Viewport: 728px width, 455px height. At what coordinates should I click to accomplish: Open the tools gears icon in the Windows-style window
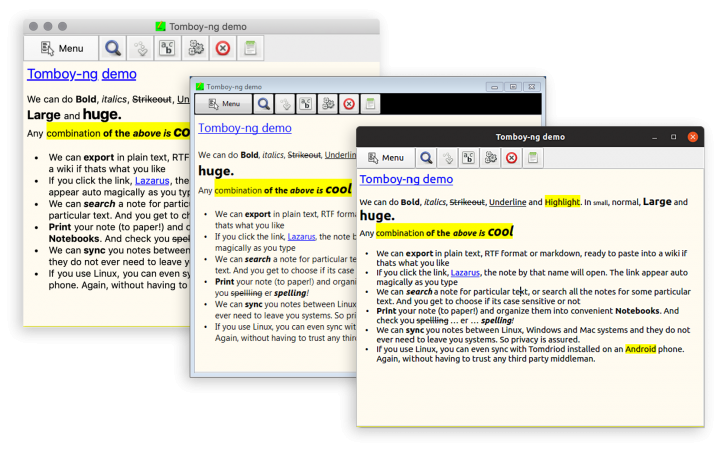[x=328, y=104]
